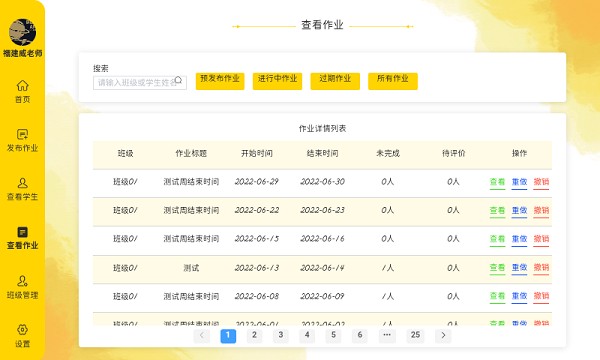This screenshot has width=600, height=360.
Task: Go to page 3
Action: (x=280, y=336)
